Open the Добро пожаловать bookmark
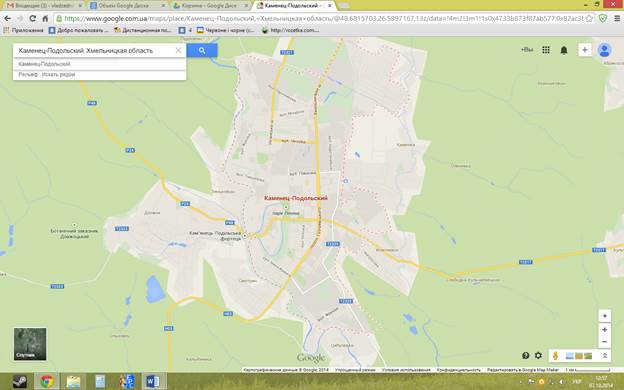 [x=78, y=30]
